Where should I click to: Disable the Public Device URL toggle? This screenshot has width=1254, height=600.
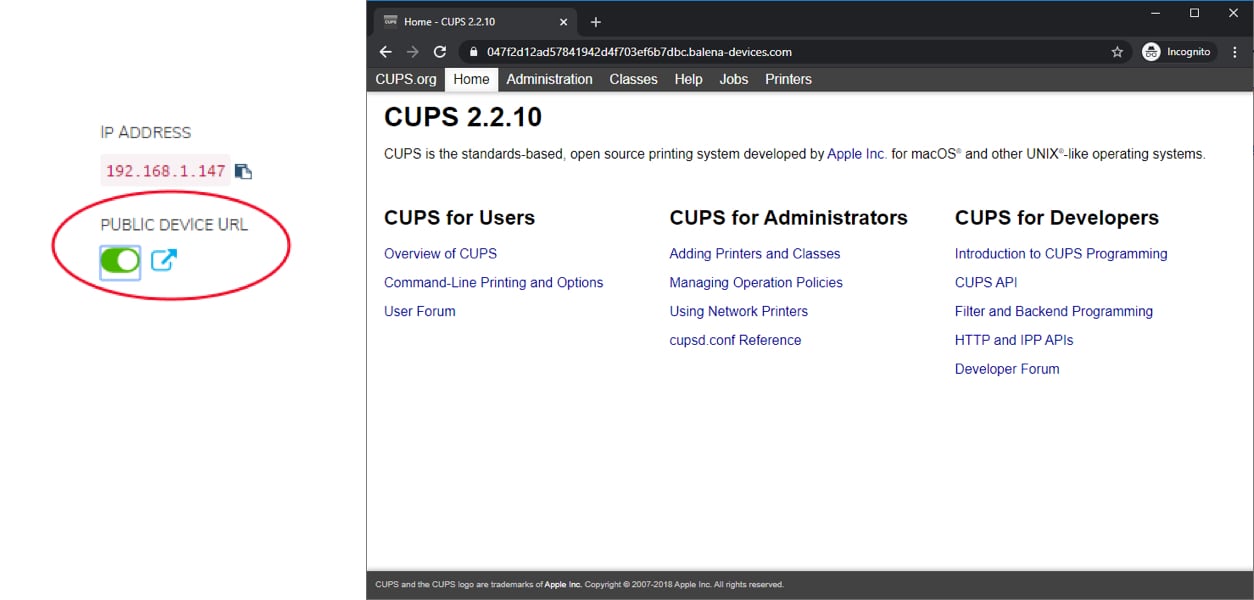tap(119, 261)
